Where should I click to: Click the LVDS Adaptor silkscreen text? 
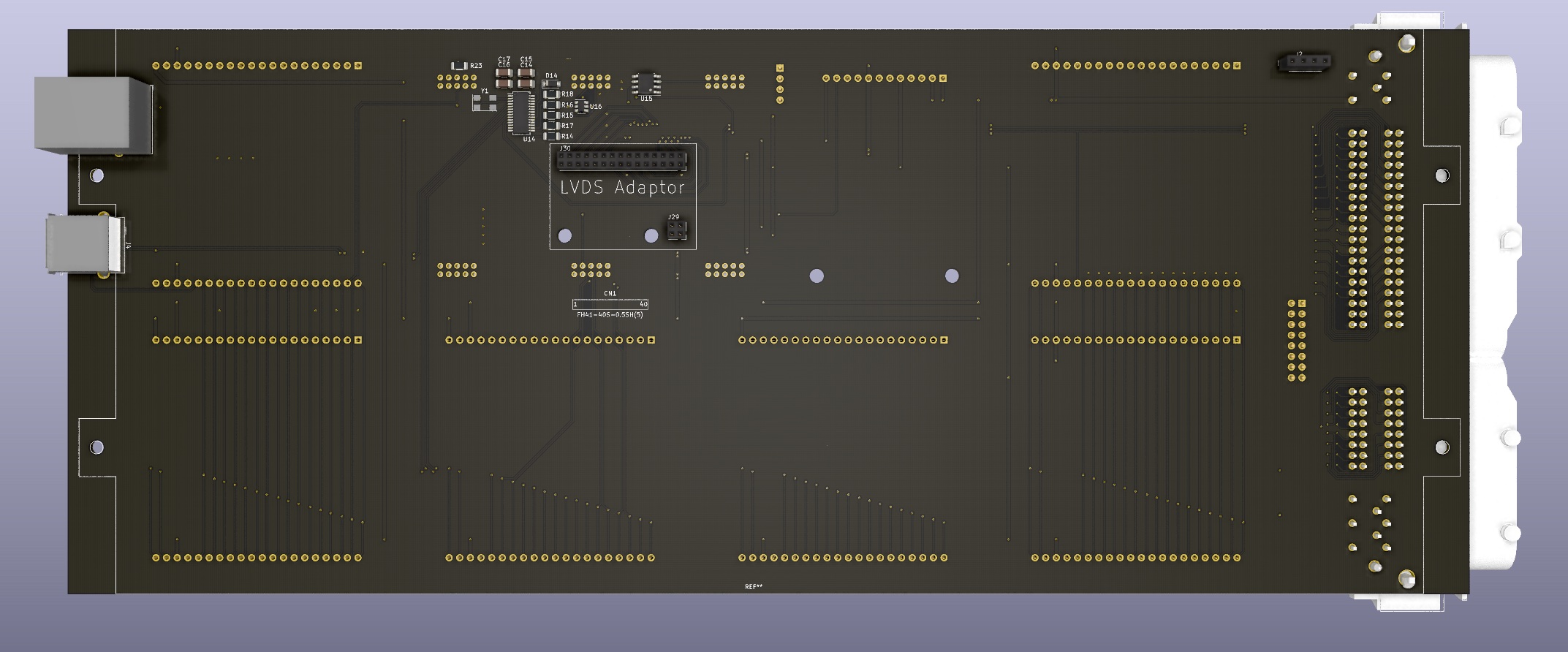(622, 188)
